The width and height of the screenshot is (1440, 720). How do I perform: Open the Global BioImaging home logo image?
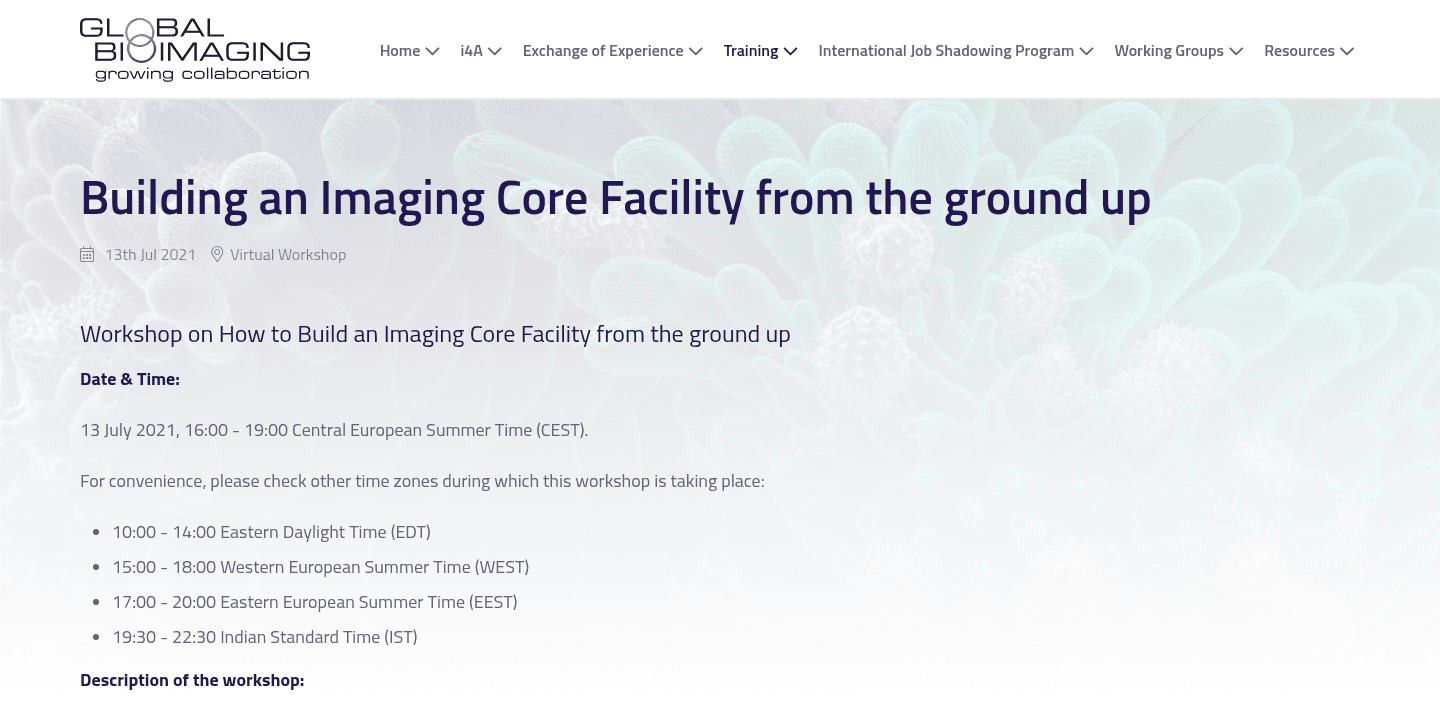195,48
